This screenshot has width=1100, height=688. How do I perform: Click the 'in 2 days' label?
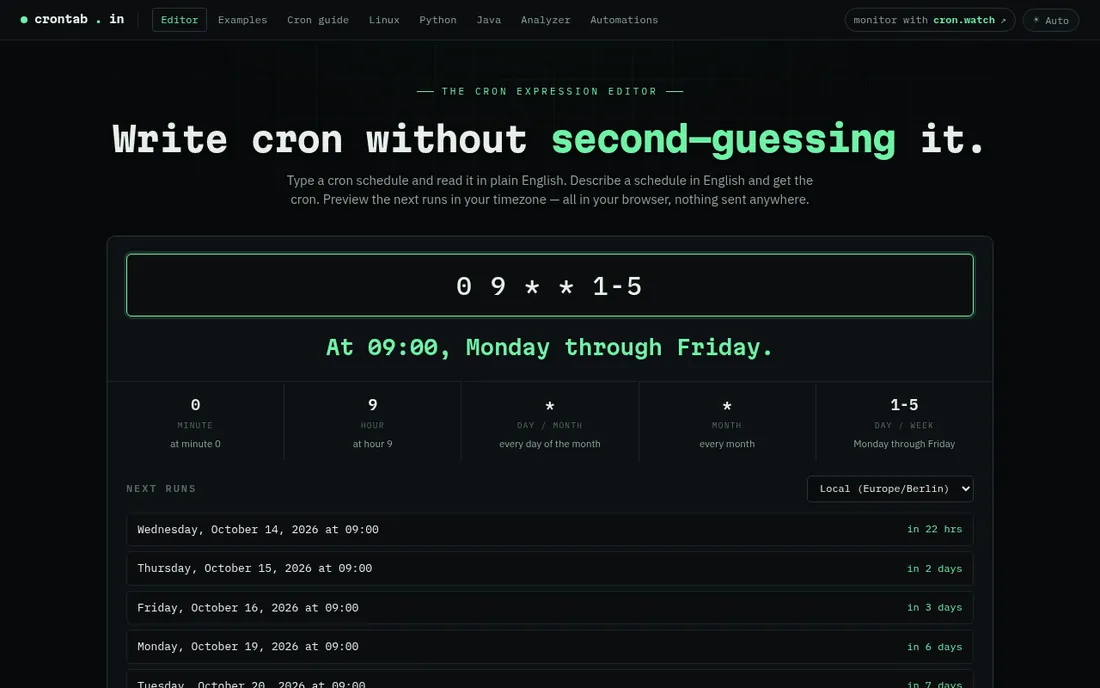click(934, 569)
